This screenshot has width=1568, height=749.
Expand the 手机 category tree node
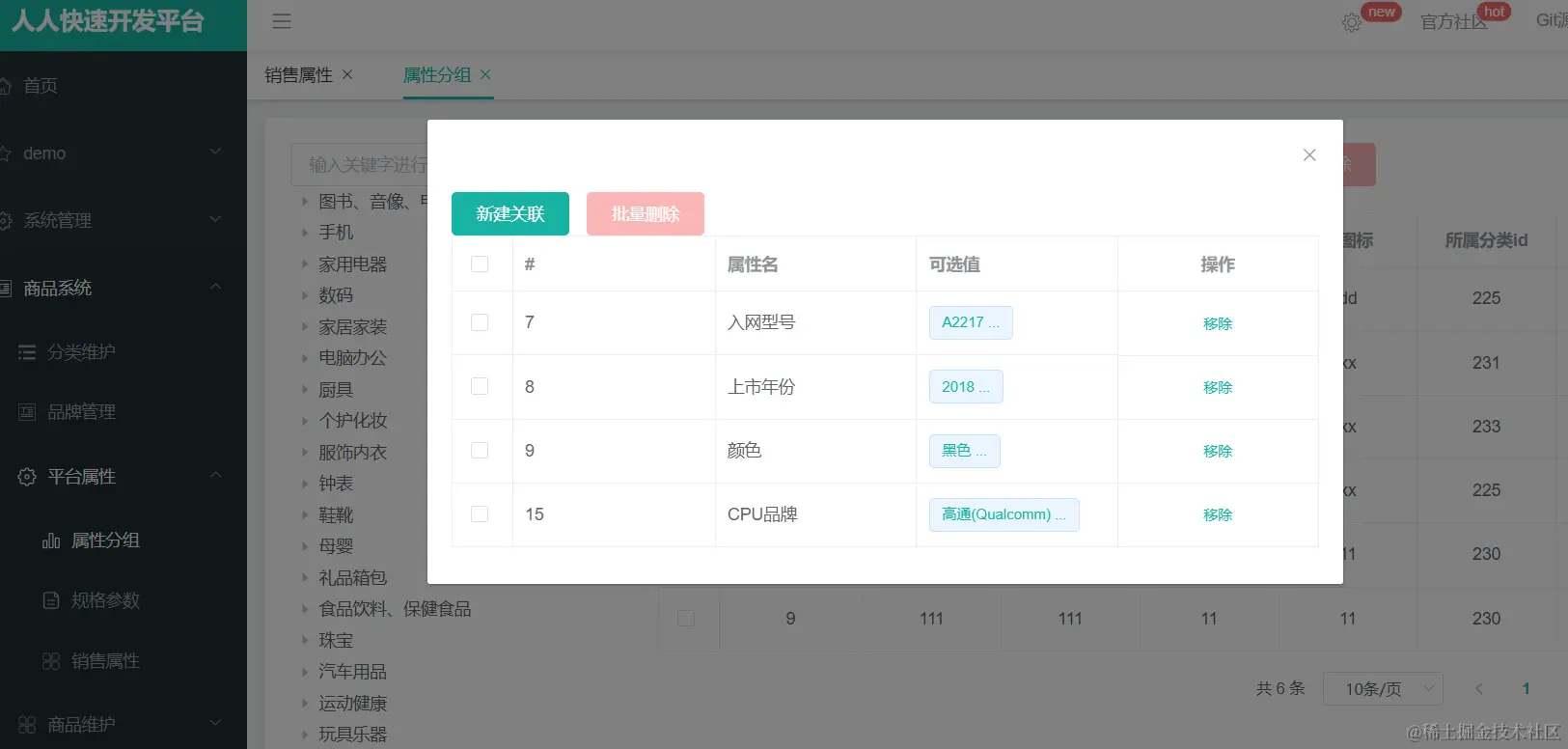(305, 233)
